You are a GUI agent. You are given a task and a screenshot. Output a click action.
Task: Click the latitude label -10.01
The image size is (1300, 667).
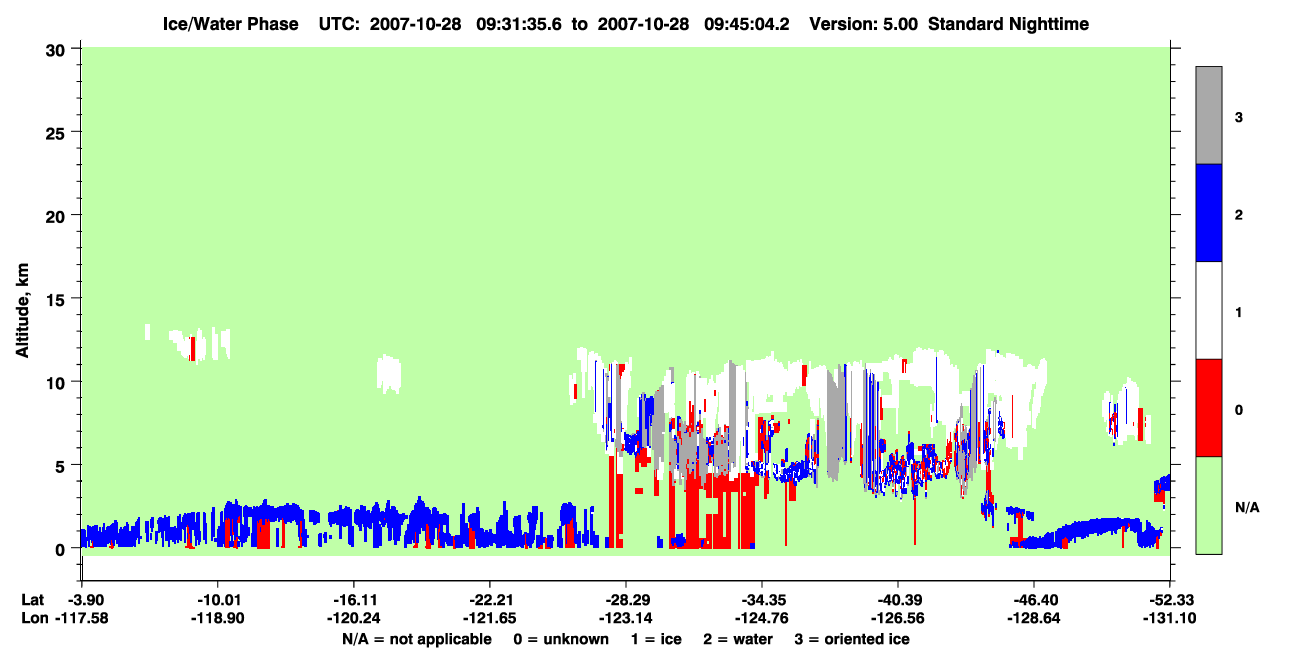pyautogui.click(x=217, y=599)
